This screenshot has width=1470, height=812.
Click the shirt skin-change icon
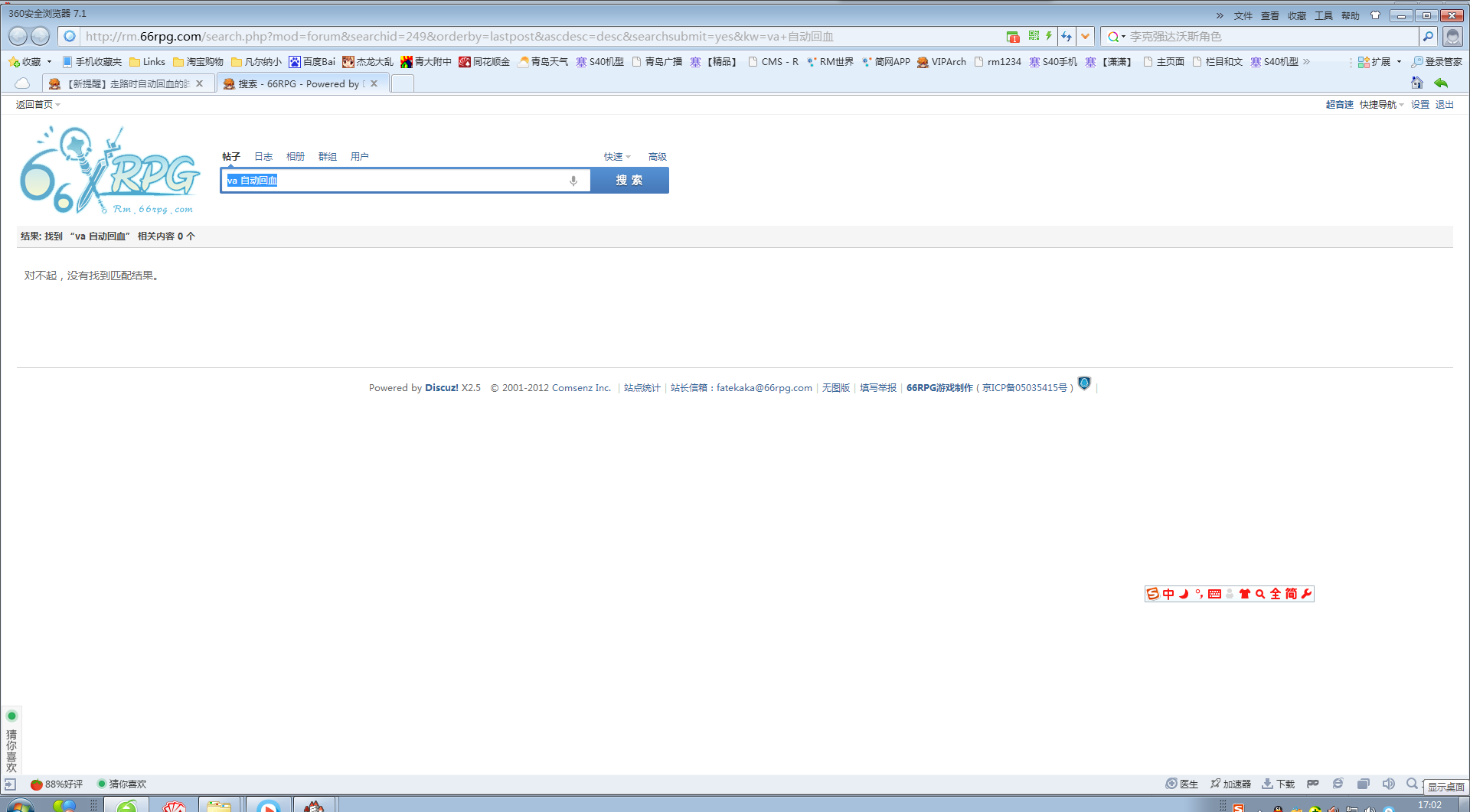point(1375,15)
